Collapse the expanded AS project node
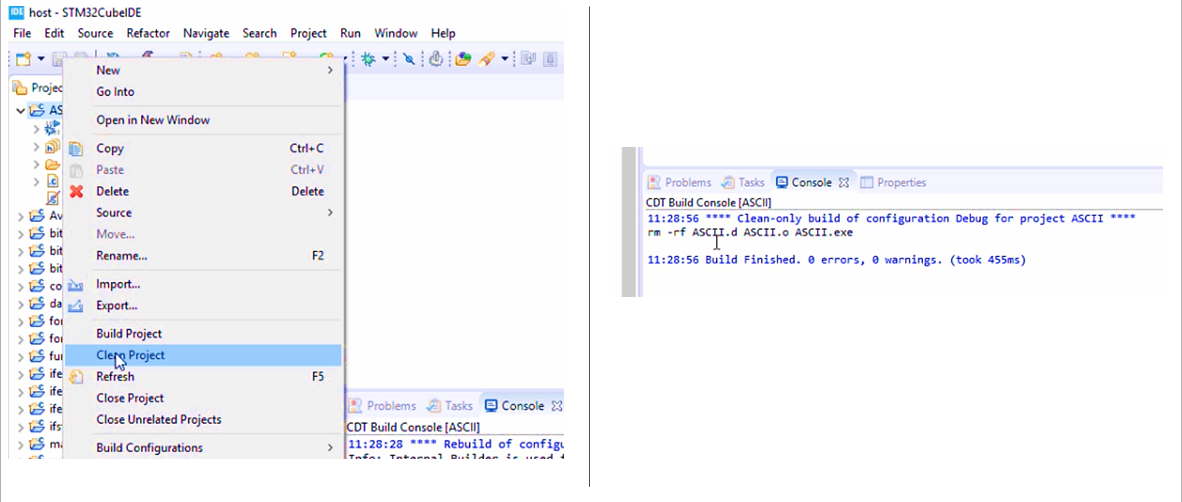This screenshot has height=502, width=1182. pos(20,110)
